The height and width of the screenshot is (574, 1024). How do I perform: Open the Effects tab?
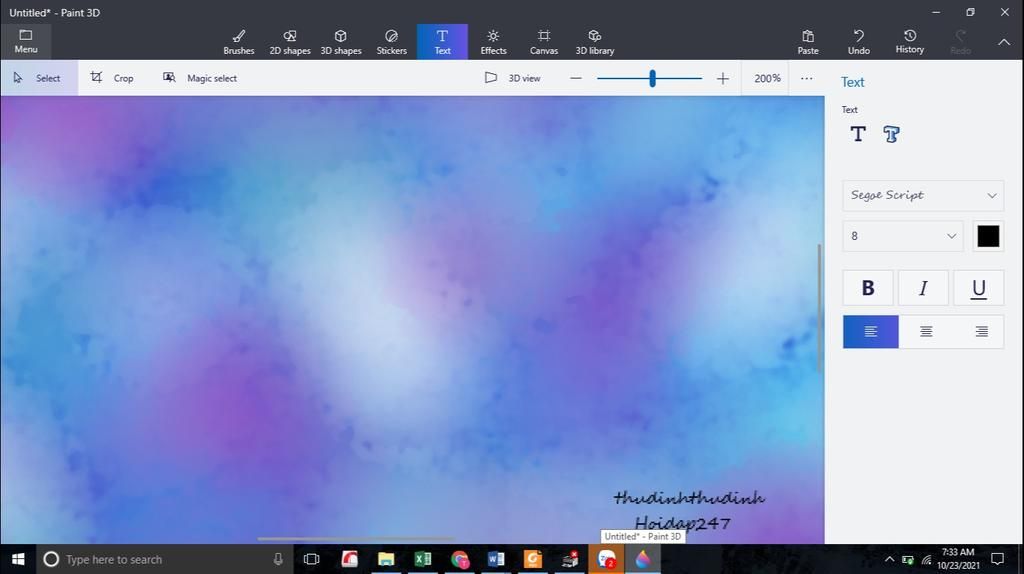(x=493, y=42)
